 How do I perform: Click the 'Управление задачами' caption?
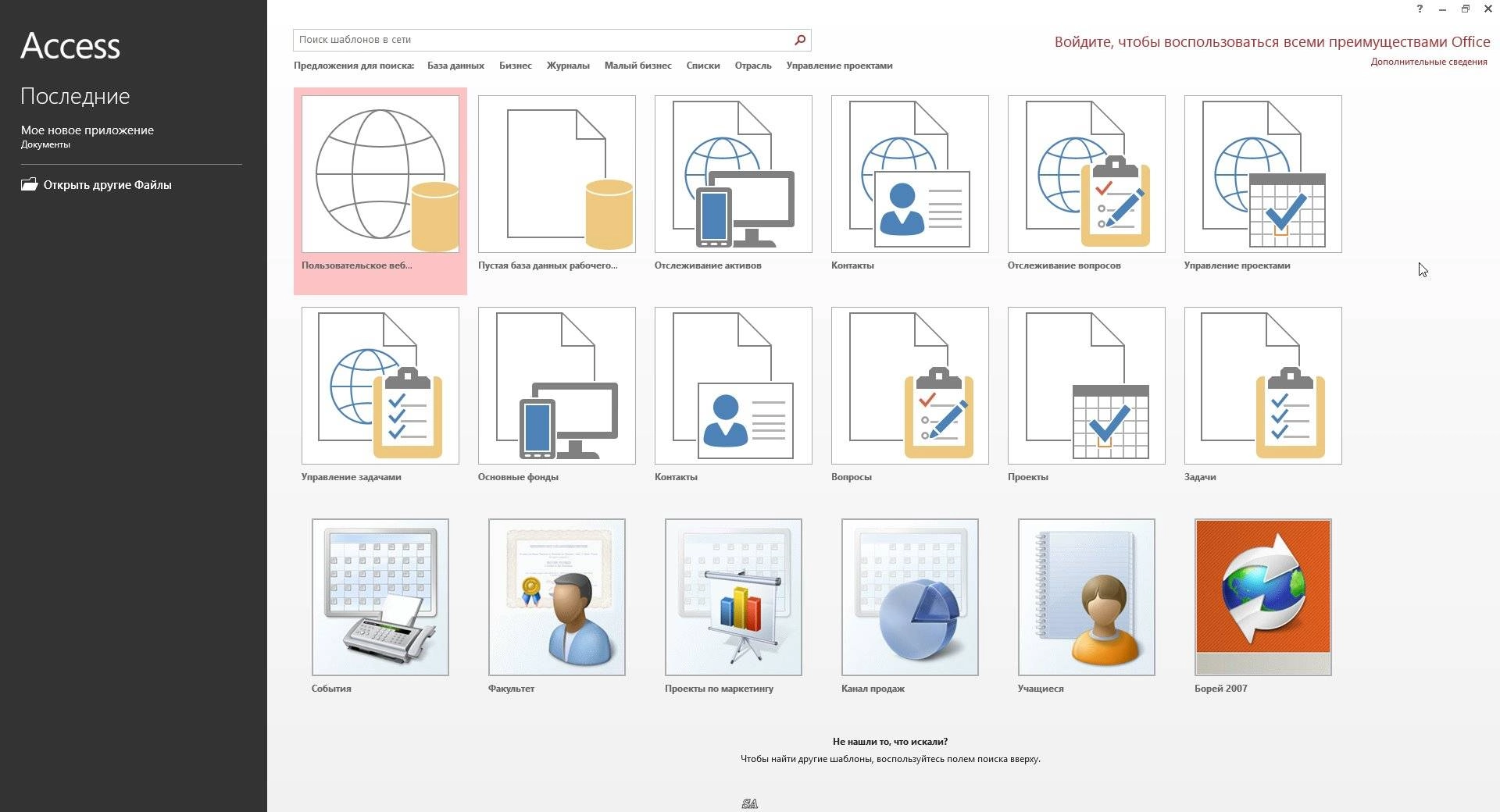(x=352, y=477)
